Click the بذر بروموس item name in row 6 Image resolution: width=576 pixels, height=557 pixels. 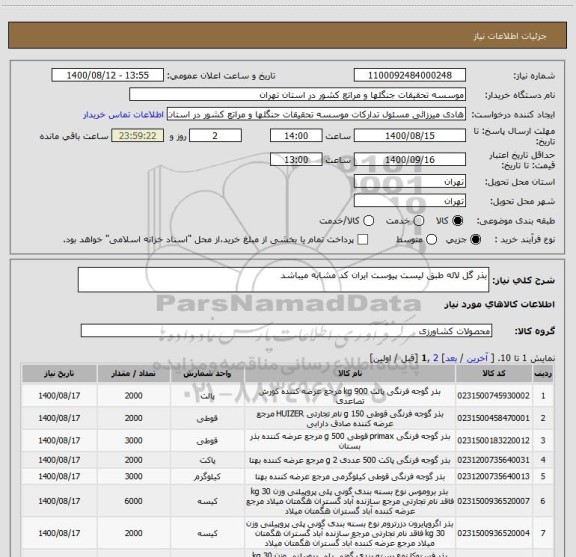point(350,501)
